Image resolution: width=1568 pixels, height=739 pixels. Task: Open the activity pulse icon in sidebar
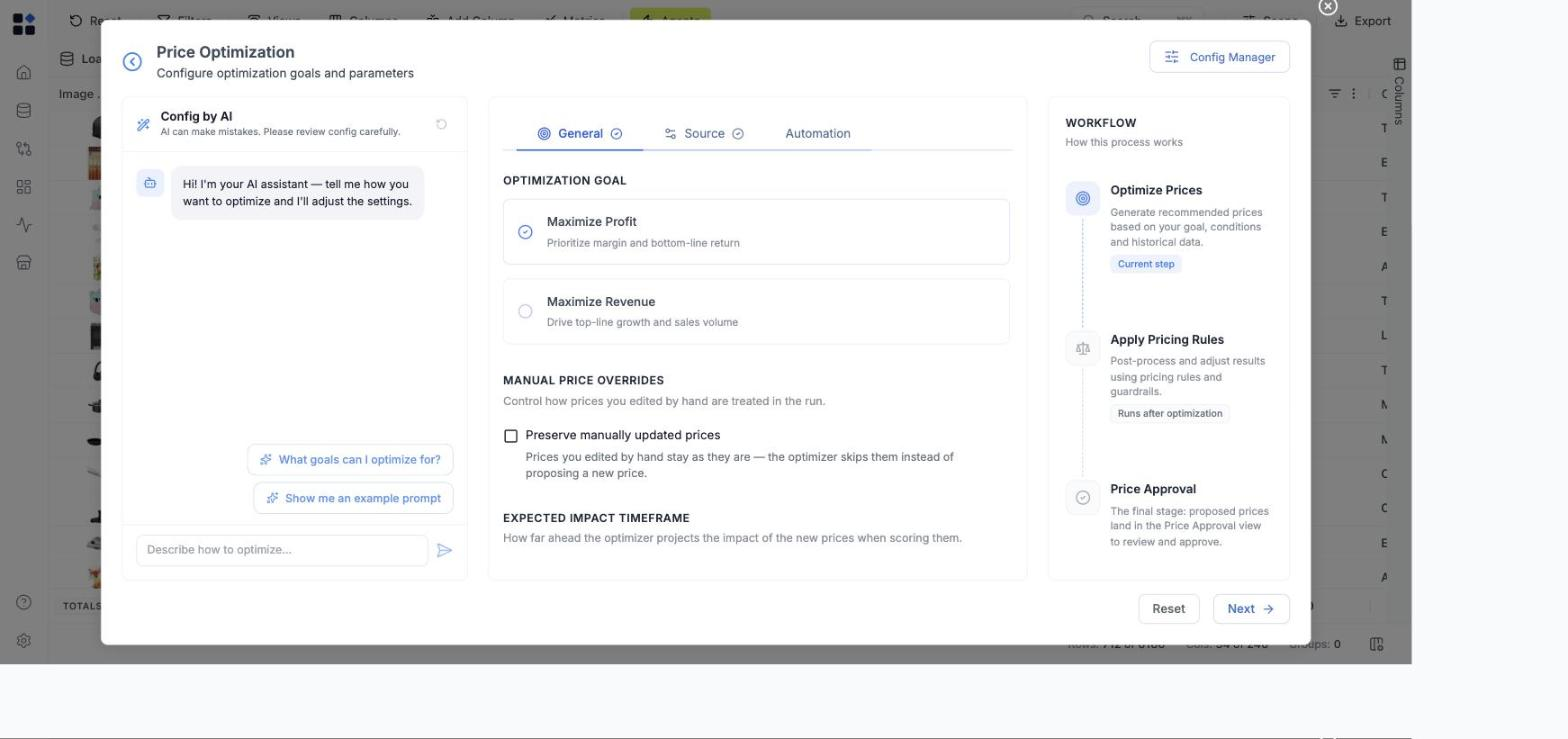[x=24, y=225]
